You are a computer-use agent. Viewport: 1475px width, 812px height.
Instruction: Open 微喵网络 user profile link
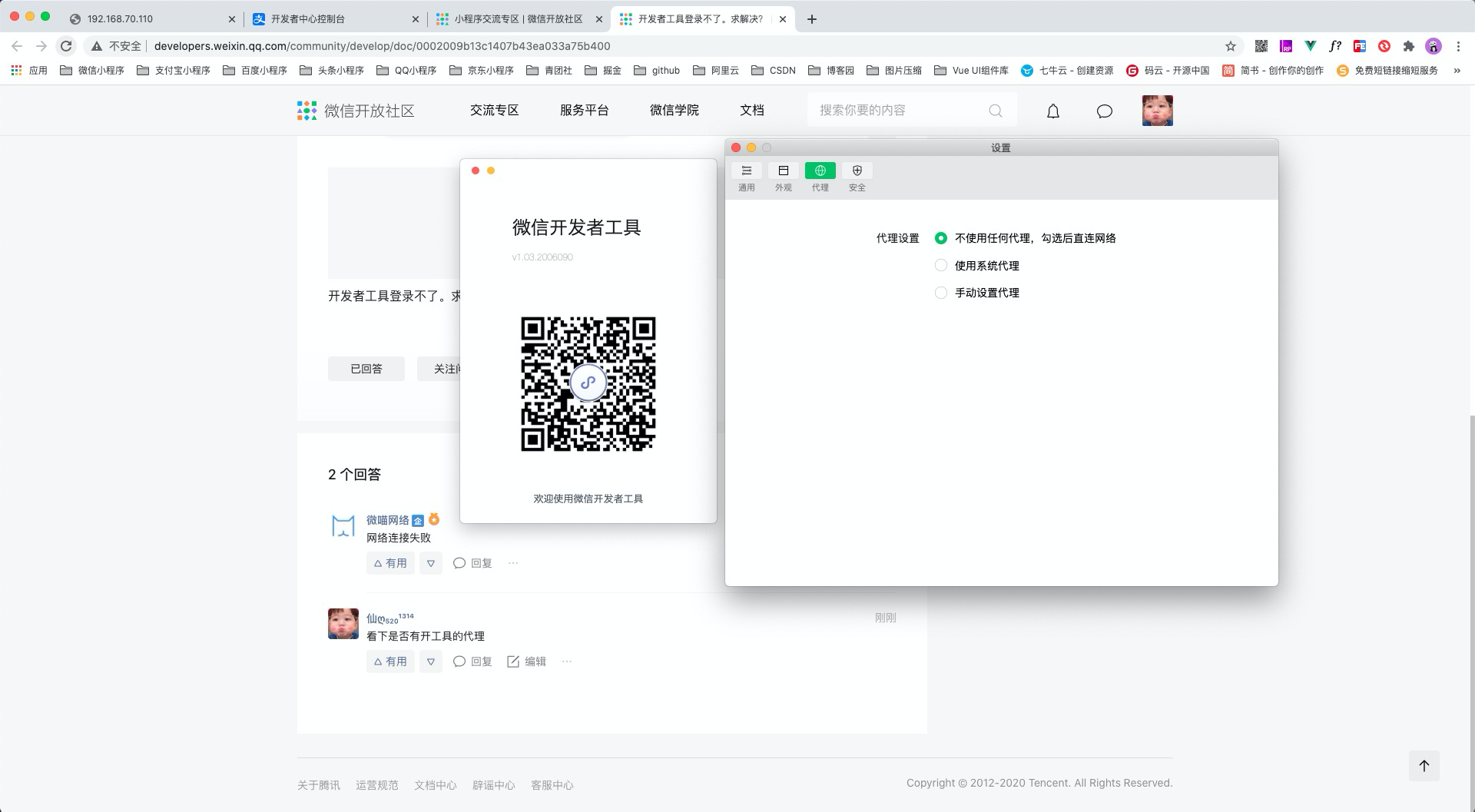[x=388, y=520]
